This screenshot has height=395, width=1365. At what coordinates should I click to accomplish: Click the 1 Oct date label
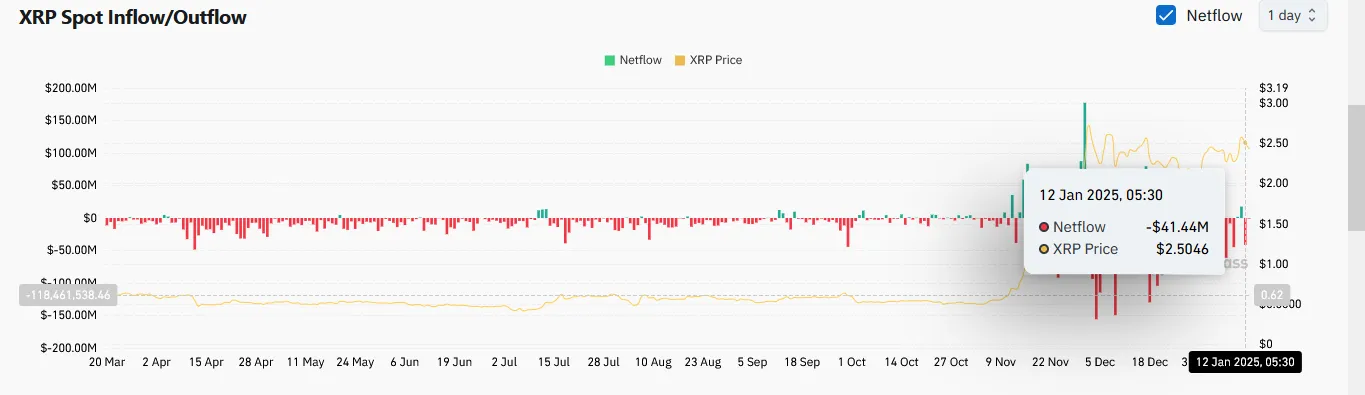click(851, 362)
